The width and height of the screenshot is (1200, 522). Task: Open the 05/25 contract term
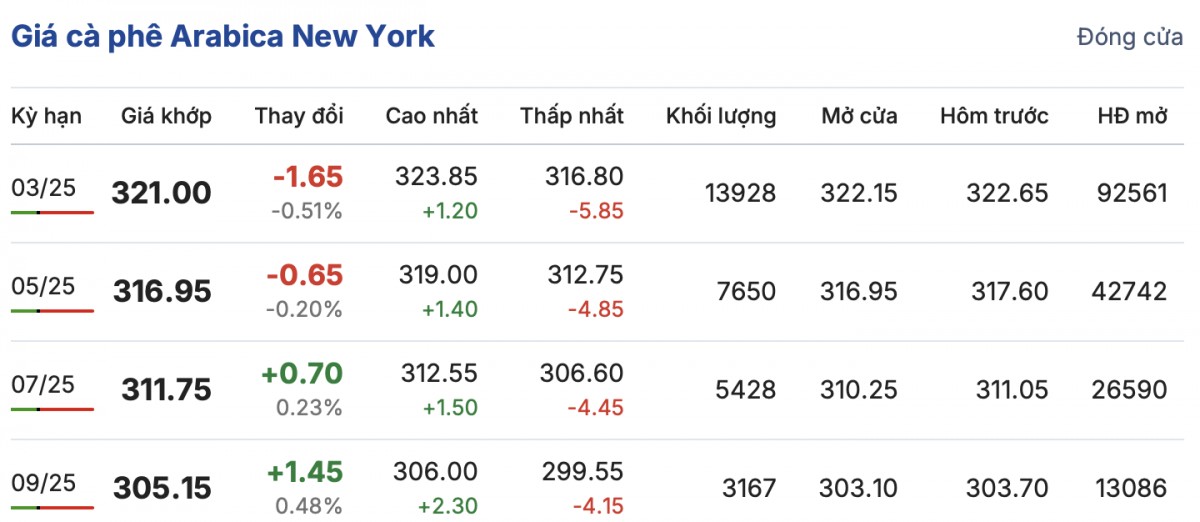click(43, 285)
